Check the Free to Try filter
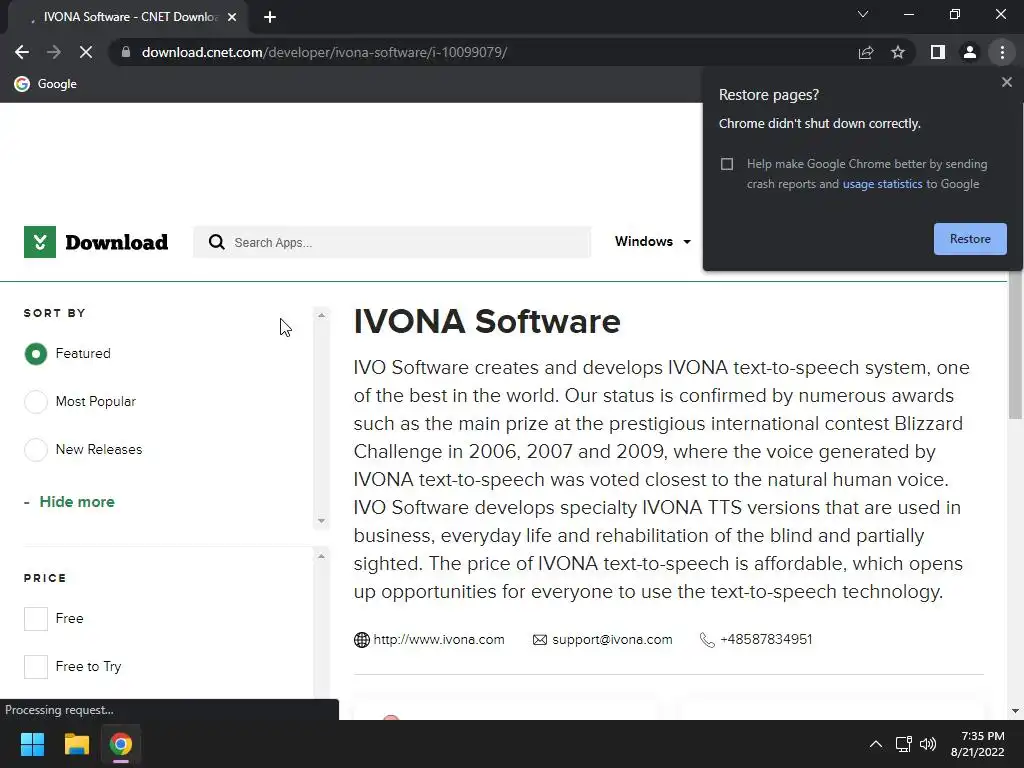Screen dimensions: 1024x768 click(x=36, y=667)
